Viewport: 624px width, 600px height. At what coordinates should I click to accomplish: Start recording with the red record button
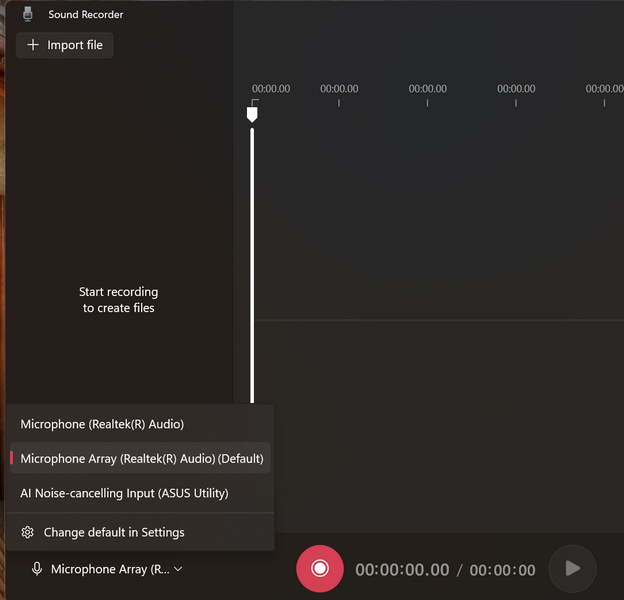(x=320, y=569)
